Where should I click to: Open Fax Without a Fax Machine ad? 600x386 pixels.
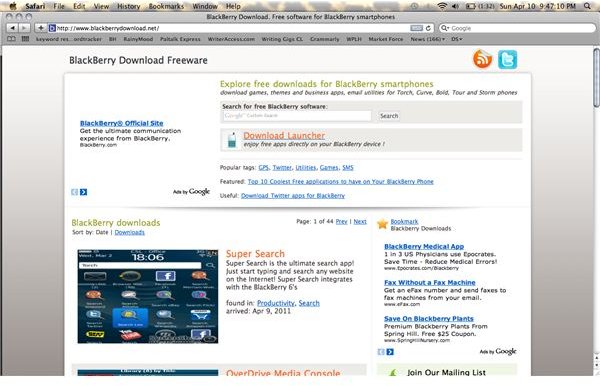[430, 283]
